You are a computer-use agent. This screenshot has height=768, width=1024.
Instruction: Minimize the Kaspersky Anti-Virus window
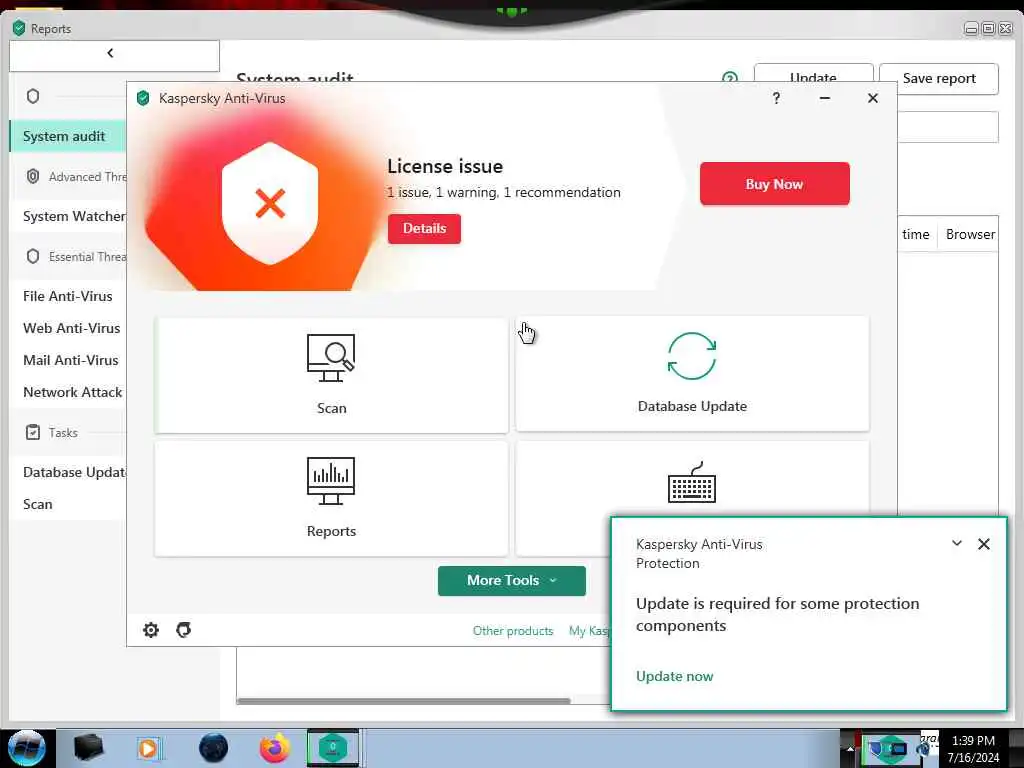[x=825, y=98]
